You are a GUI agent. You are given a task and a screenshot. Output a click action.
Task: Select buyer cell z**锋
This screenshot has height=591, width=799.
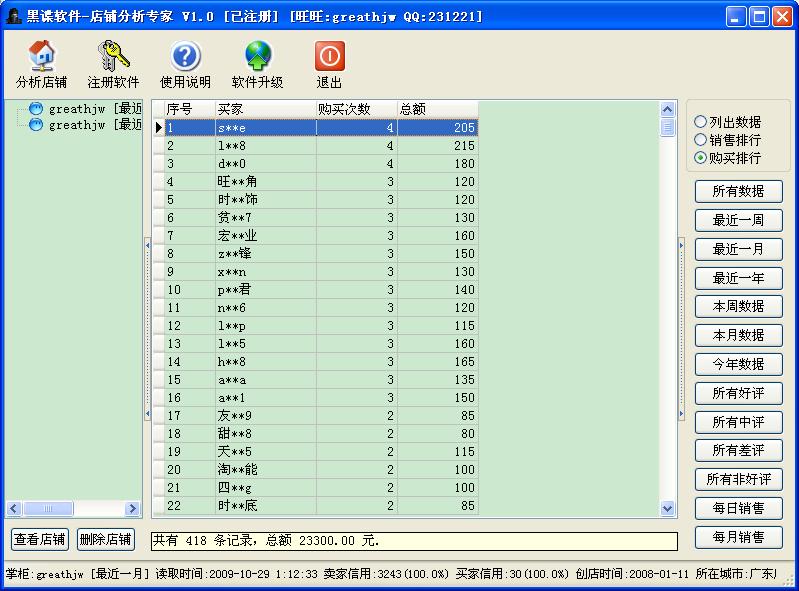(265, 254)
